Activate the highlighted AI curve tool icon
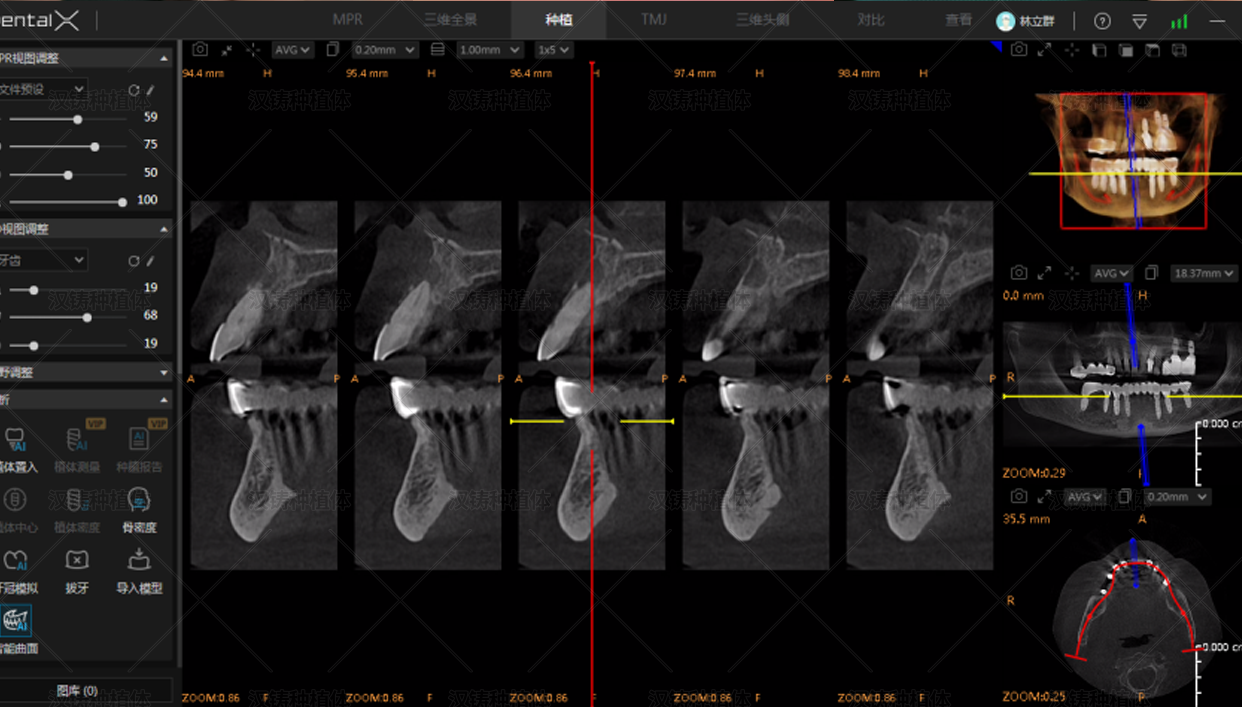Viewport: 1242px width, 707px height. click(16, 621)
